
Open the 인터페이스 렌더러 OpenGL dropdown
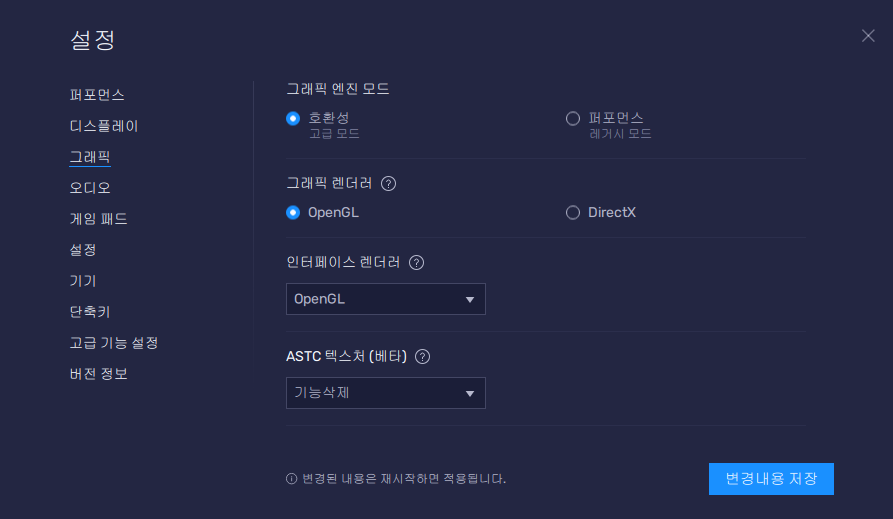point(385,299)
